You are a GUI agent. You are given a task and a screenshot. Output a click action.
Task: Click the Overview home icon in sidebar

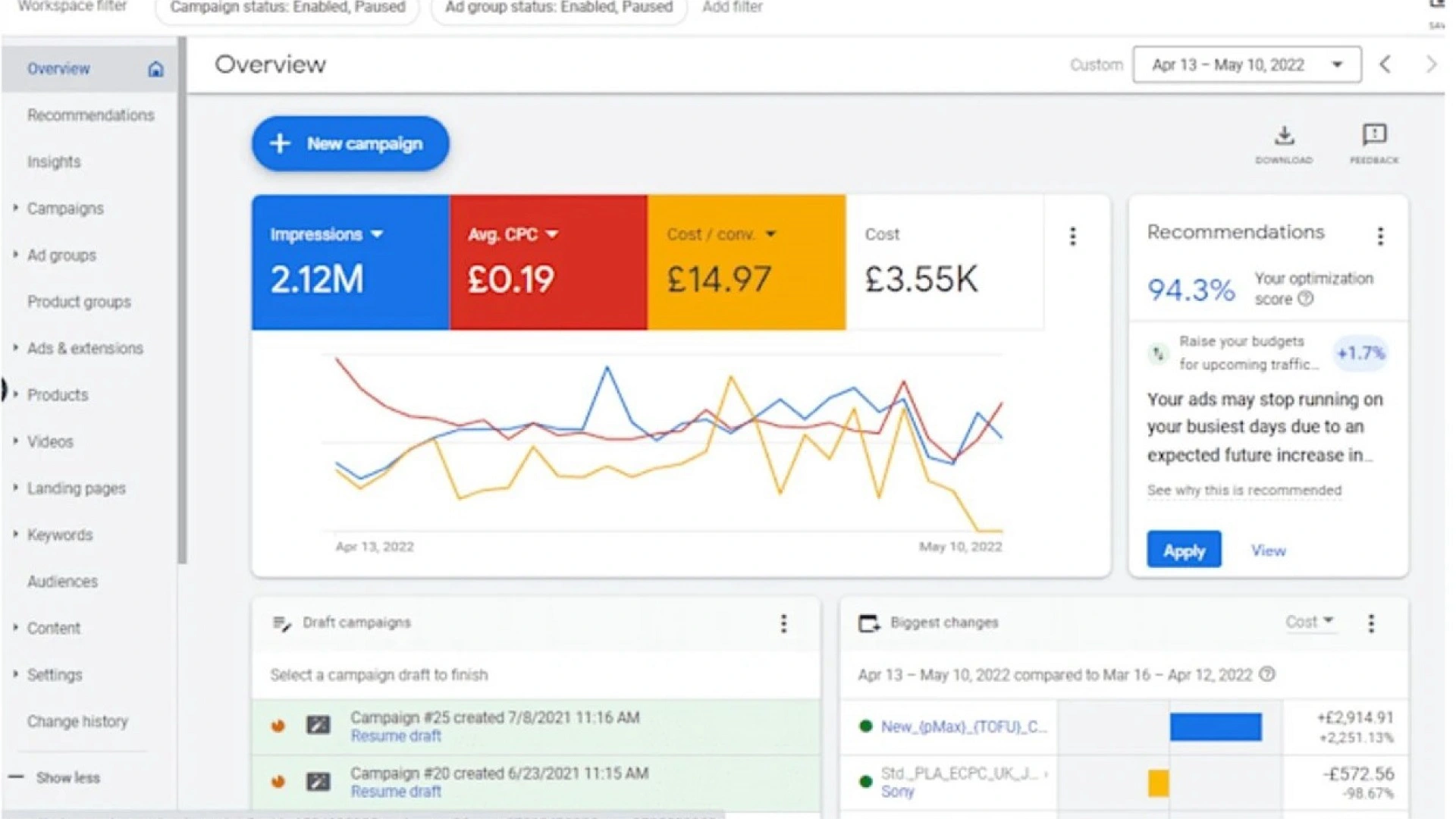pos(155,70)
